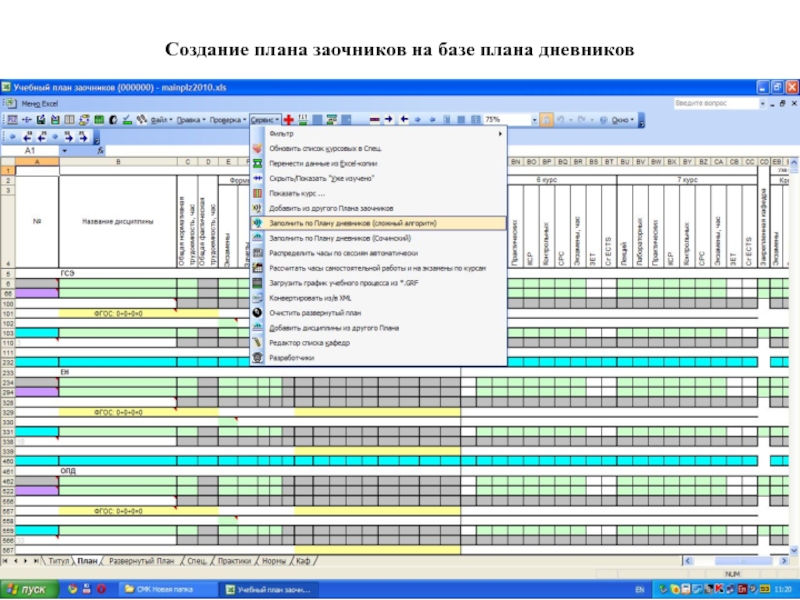Click the red plus icon in the toolbar
The width and height of the screenshot is (800, 600).
click(x=289, y=119)
